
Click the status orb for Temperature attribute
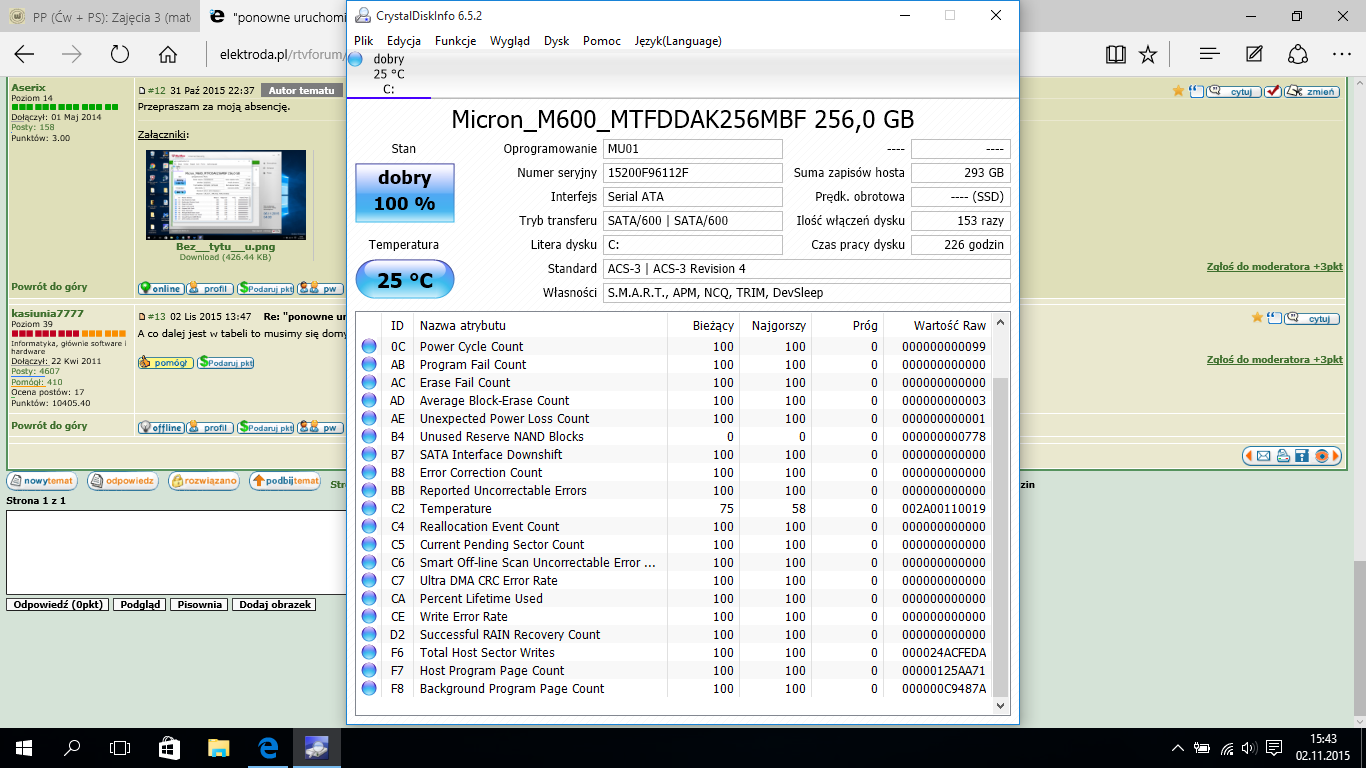pos(369,508)
